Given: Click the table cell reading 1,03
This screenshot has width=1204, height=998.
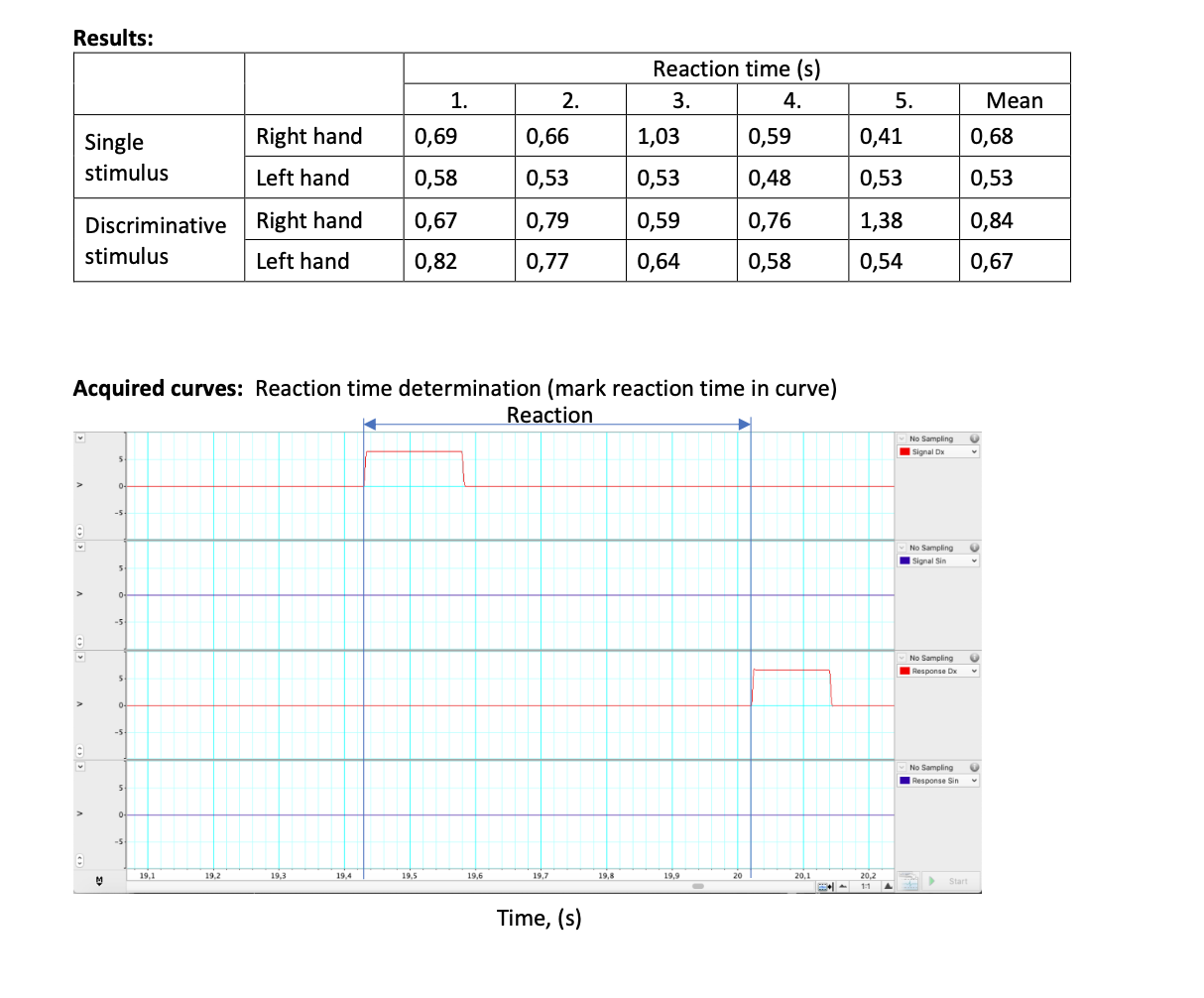Looking at the screenshot, I should (681, 136).
